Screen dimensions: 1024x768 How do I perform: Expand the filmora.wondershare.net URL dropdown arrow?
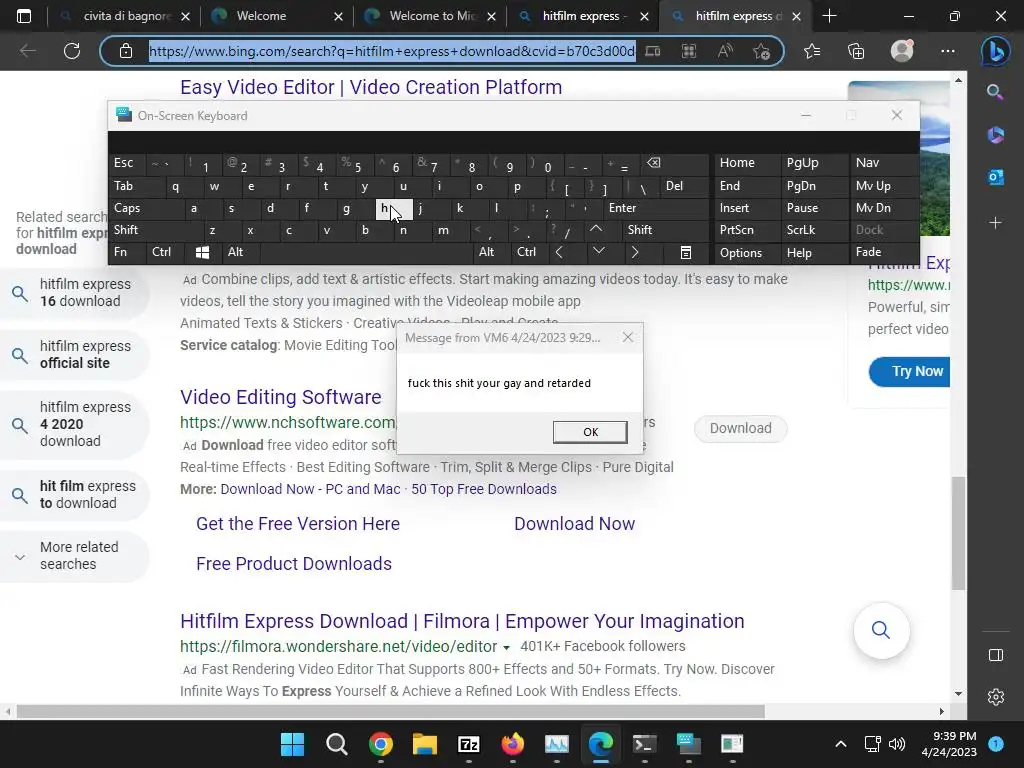click(506, 647)
